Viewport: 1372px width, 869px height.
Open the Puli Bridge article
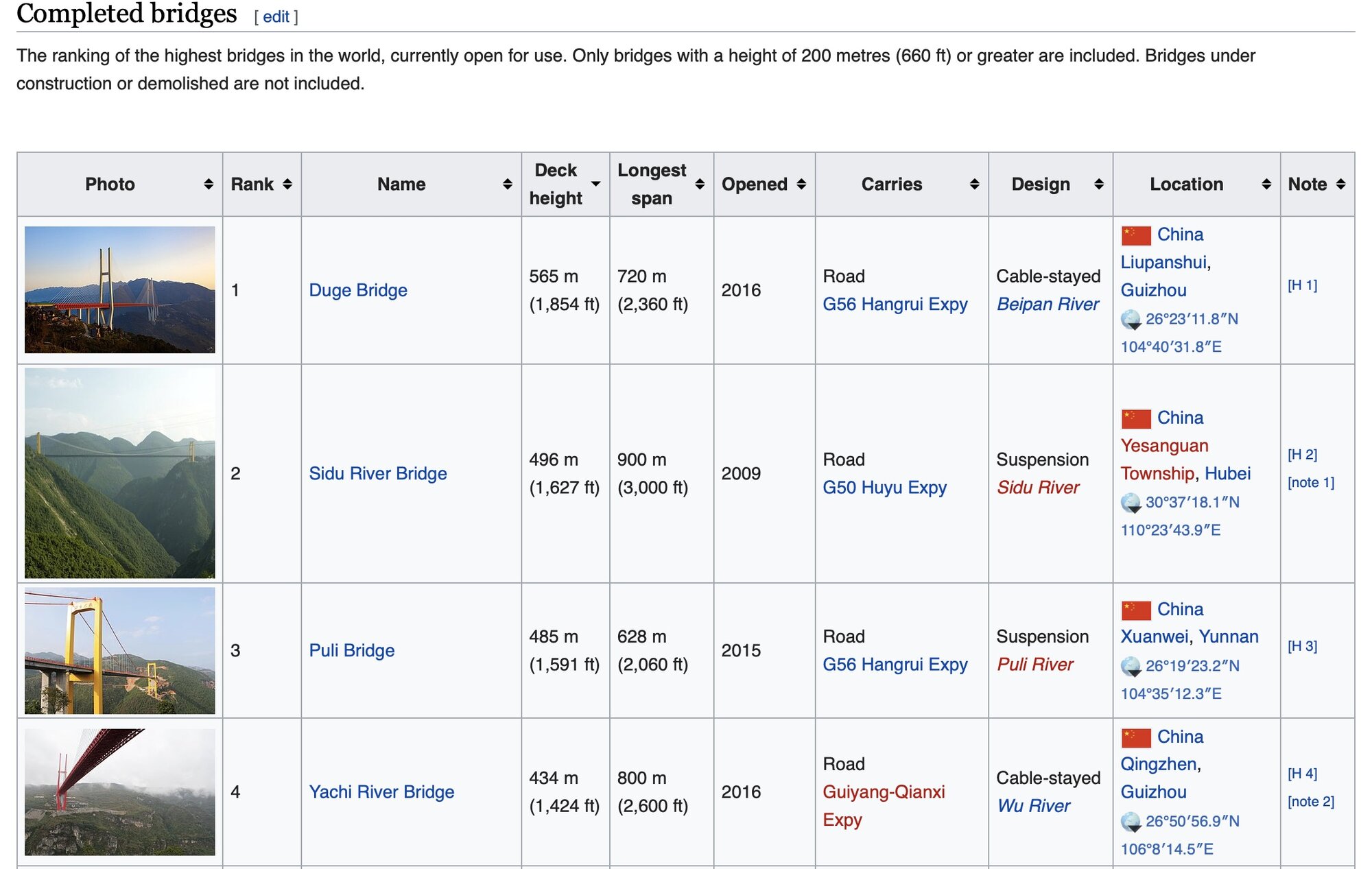(x=352, y=650)
